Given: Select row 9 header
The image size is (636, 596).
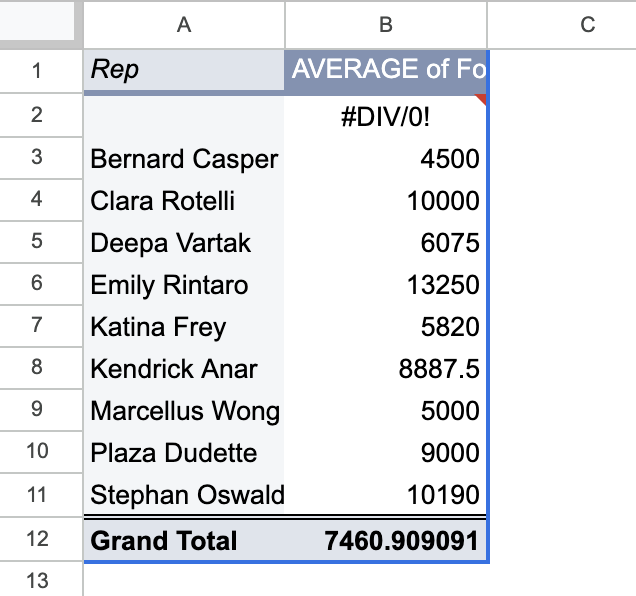Looking at the screenshot, I should [x=41, y=410].
